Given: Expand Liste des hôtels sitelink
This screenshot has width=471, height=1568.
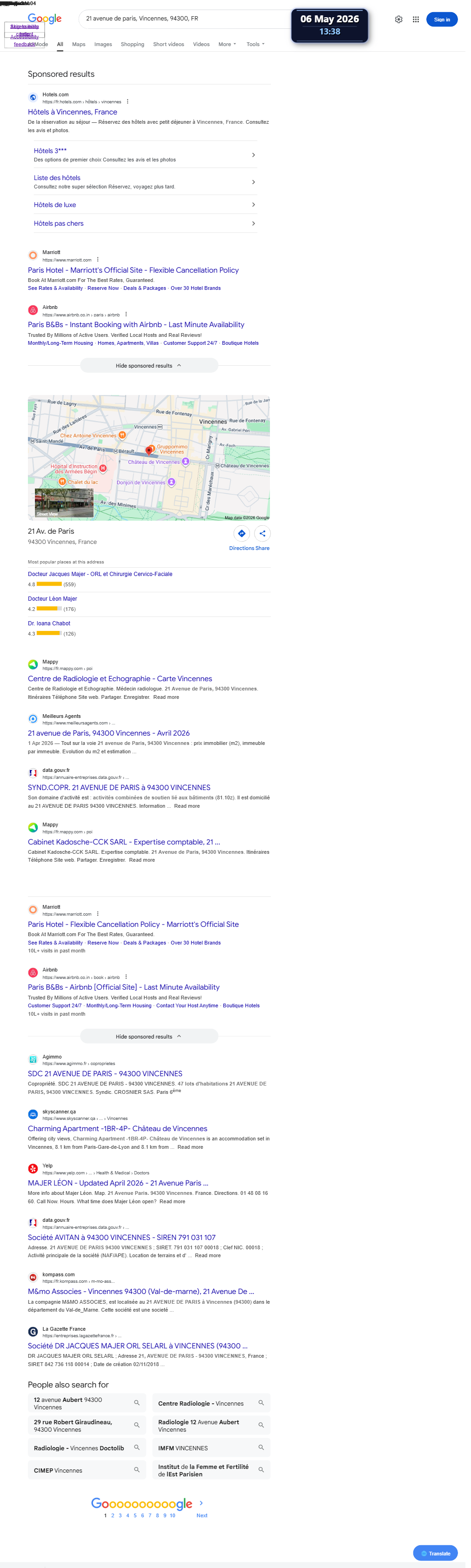Looking at the screenshot, I should point(253,182).
